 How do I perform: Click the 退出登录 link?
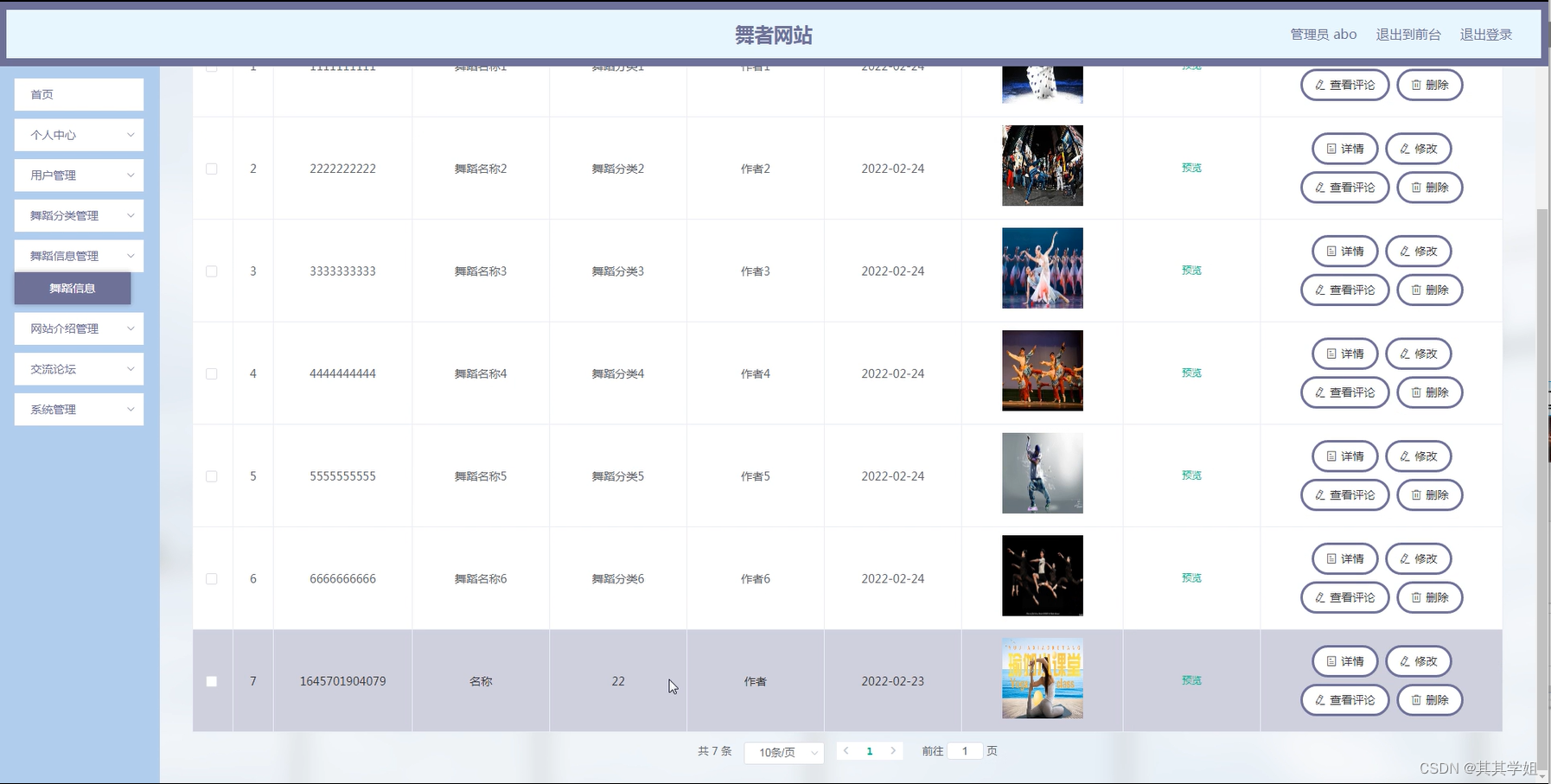1487,35
